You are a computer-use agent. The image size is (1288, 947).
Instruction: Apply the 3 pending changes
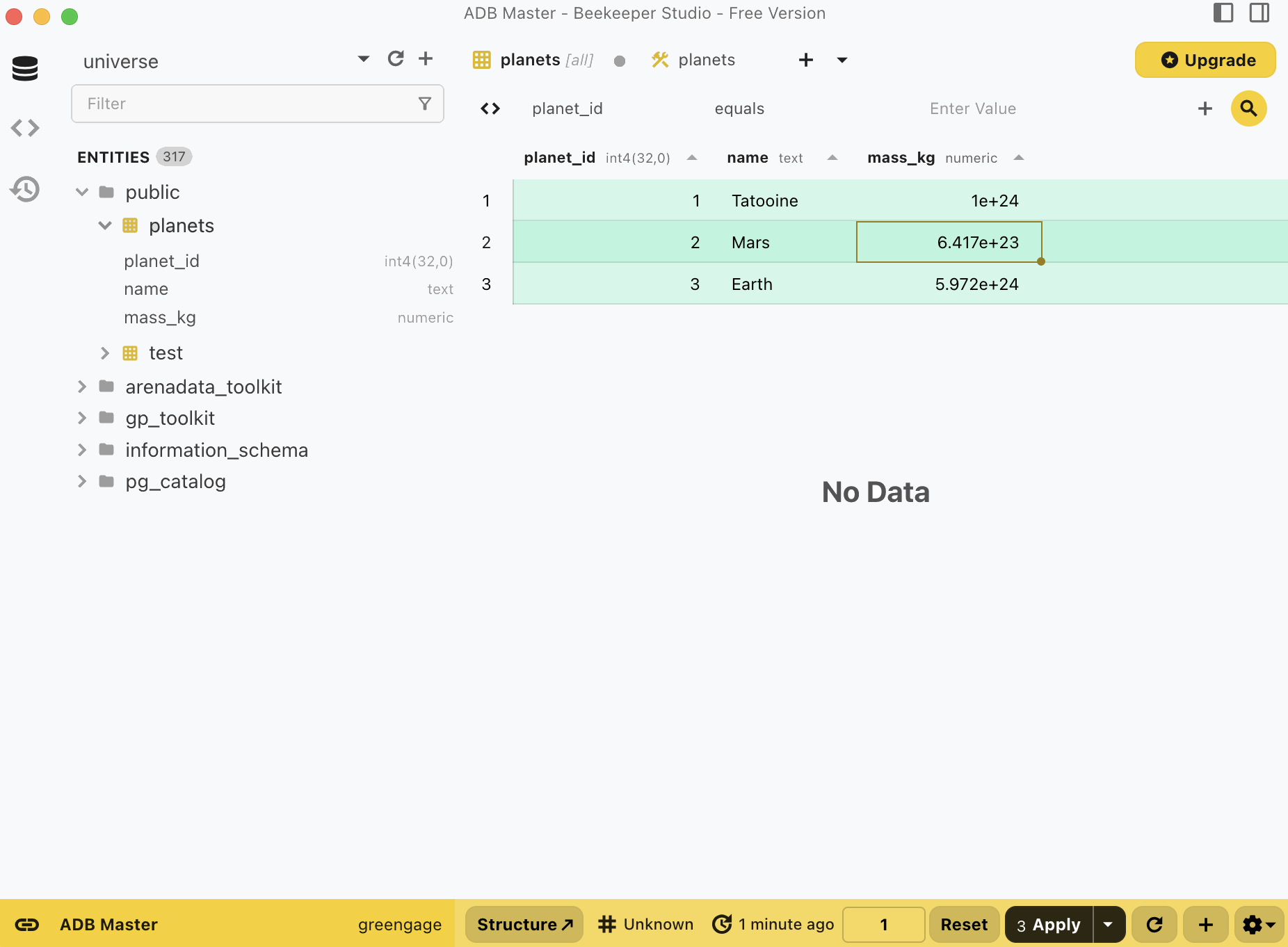(x=1049, y=924)
